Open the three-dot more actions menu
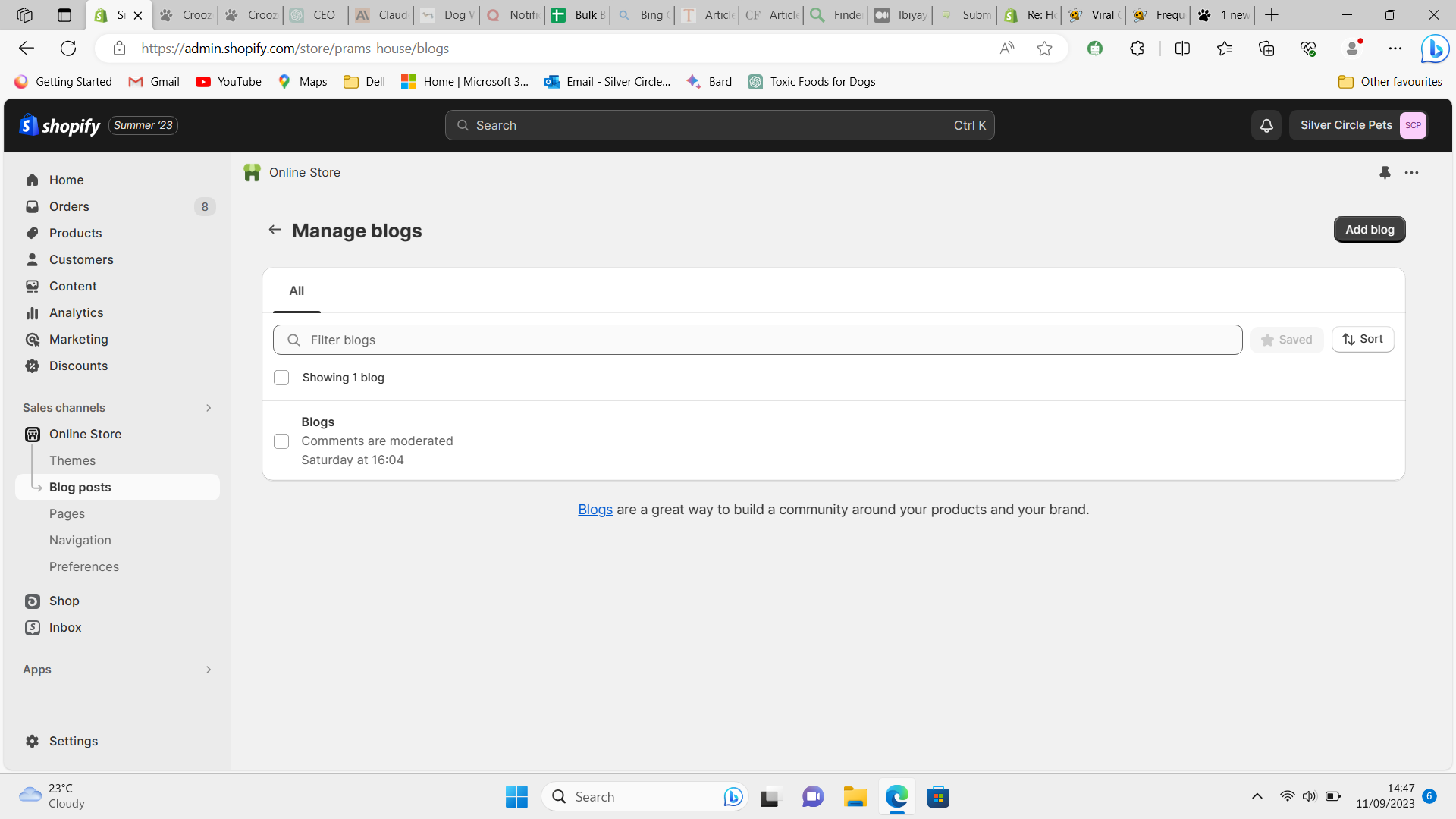Image resolution: width=1456 pixels, height=819 pixels. tap(1411, 173)
